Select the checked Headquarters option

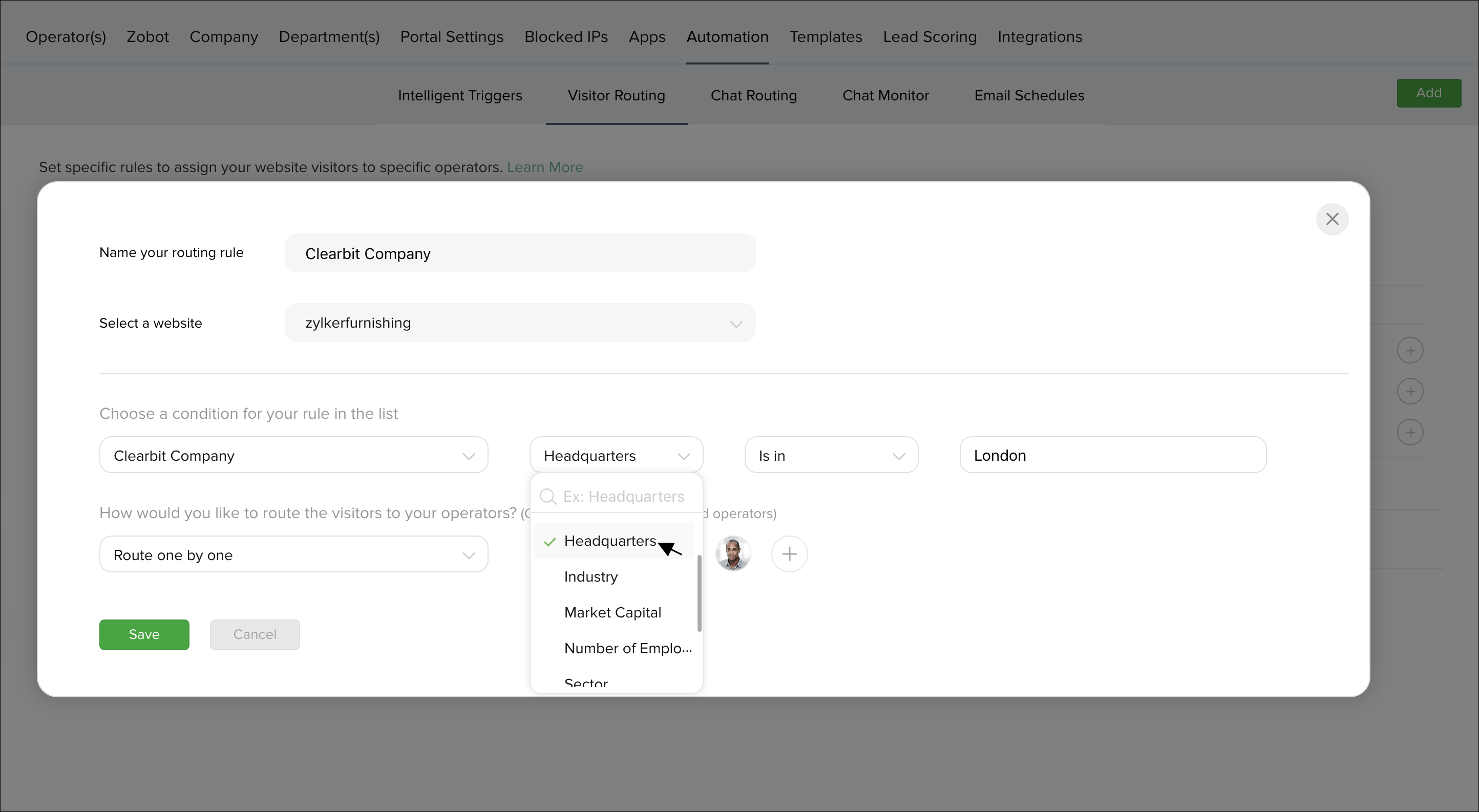pyautogui.click(x=609, y=541)
